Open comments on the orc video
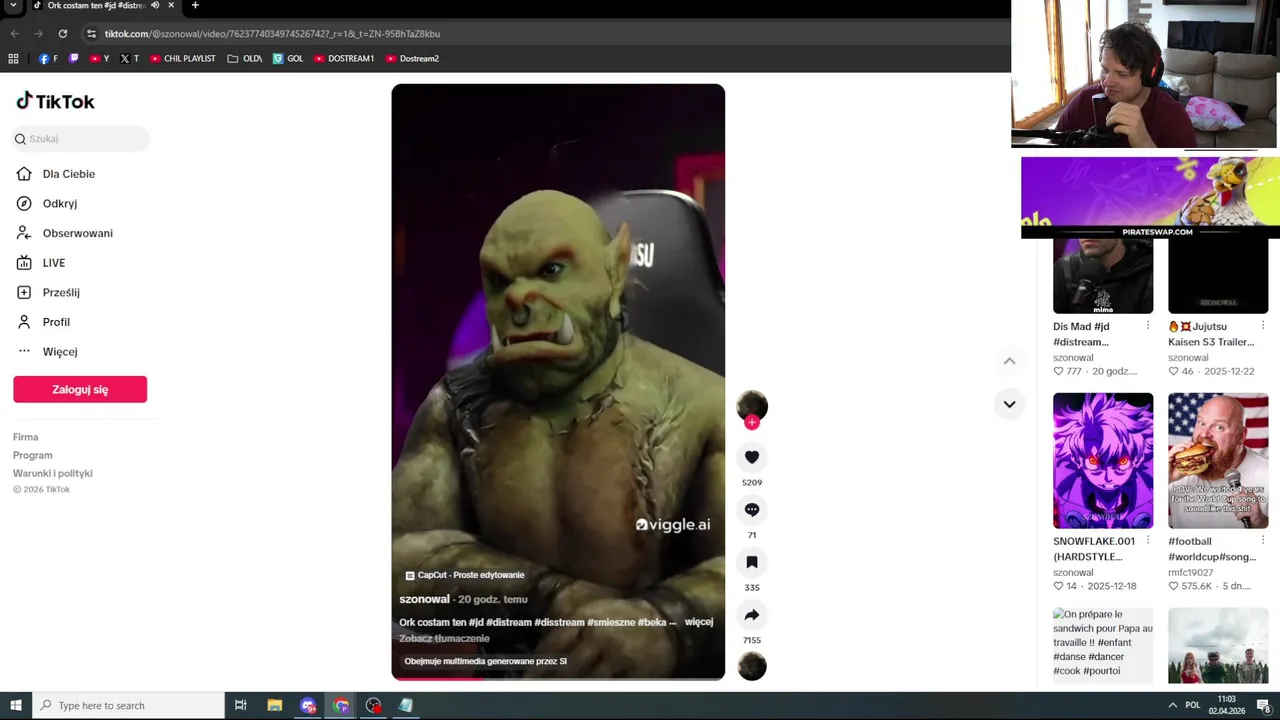The height and width of the screenshot is (720, 1280). tap(752, 510)
